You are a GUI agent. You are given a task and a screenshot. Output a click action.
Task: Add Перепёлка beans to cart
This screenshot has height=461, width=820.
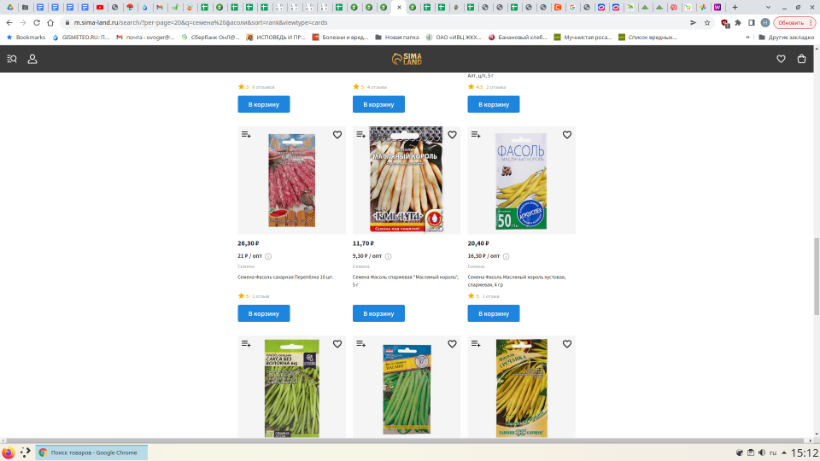(264, 313)
